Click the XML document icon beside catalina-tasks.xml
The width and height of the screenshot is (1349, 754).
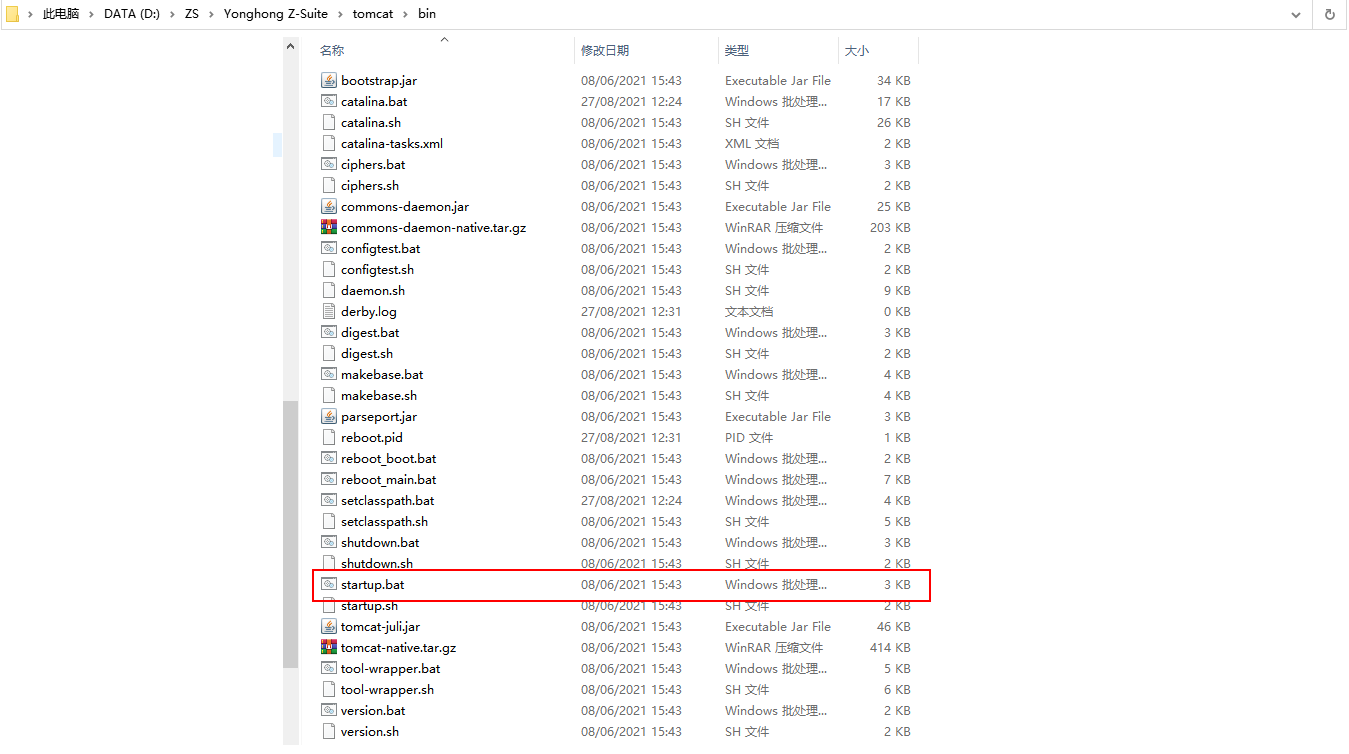point(329,143)
